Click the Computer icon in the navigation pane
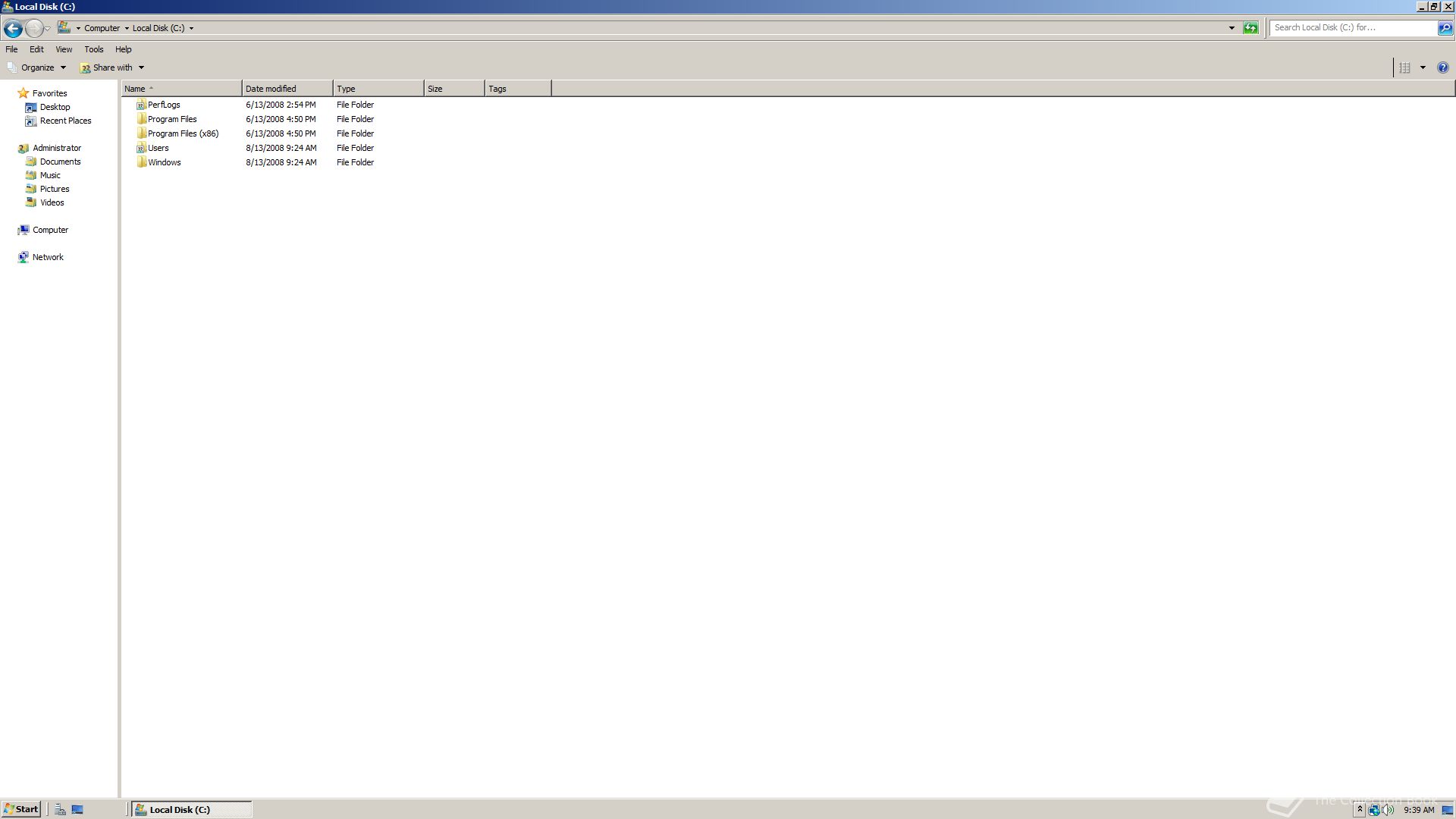 pos(24,230)
